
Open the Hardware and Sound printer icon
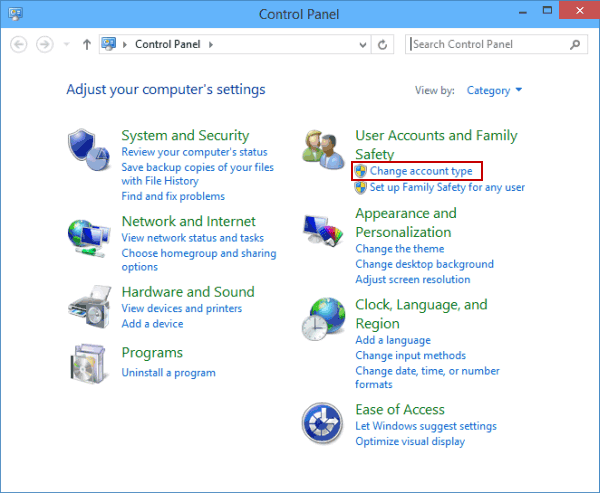[90, 307]
